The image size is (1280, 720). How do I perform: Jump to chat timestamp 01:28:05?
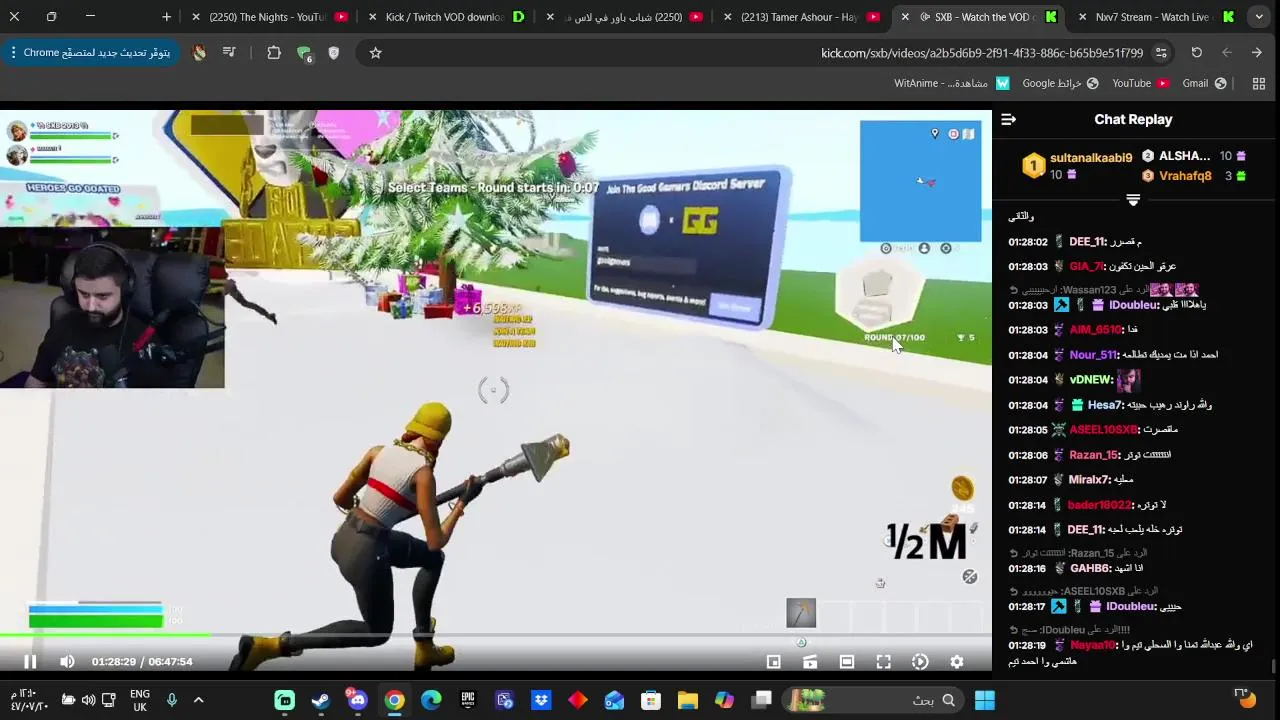(1028, 430)
